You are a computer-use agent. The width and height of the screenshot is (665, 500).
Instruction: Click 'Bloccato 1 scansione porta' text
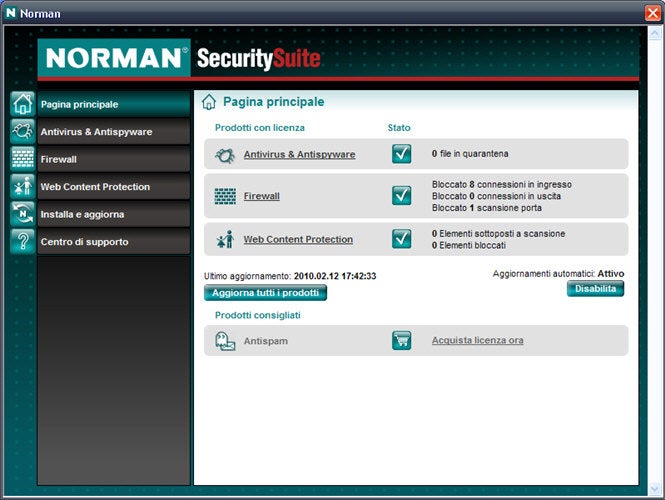(486, 208)
